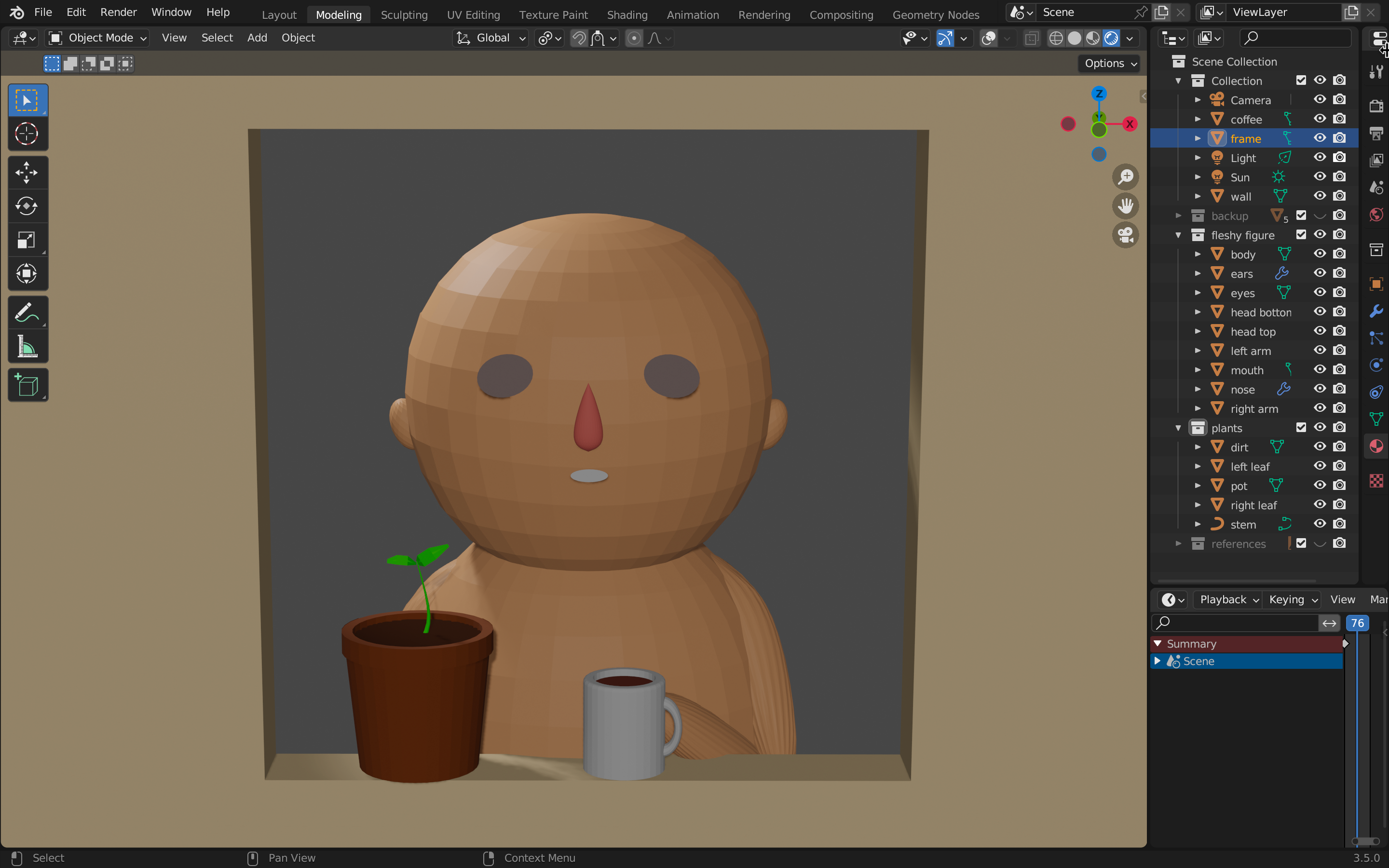Disable rendering for the wall object

click(1339, 196)
